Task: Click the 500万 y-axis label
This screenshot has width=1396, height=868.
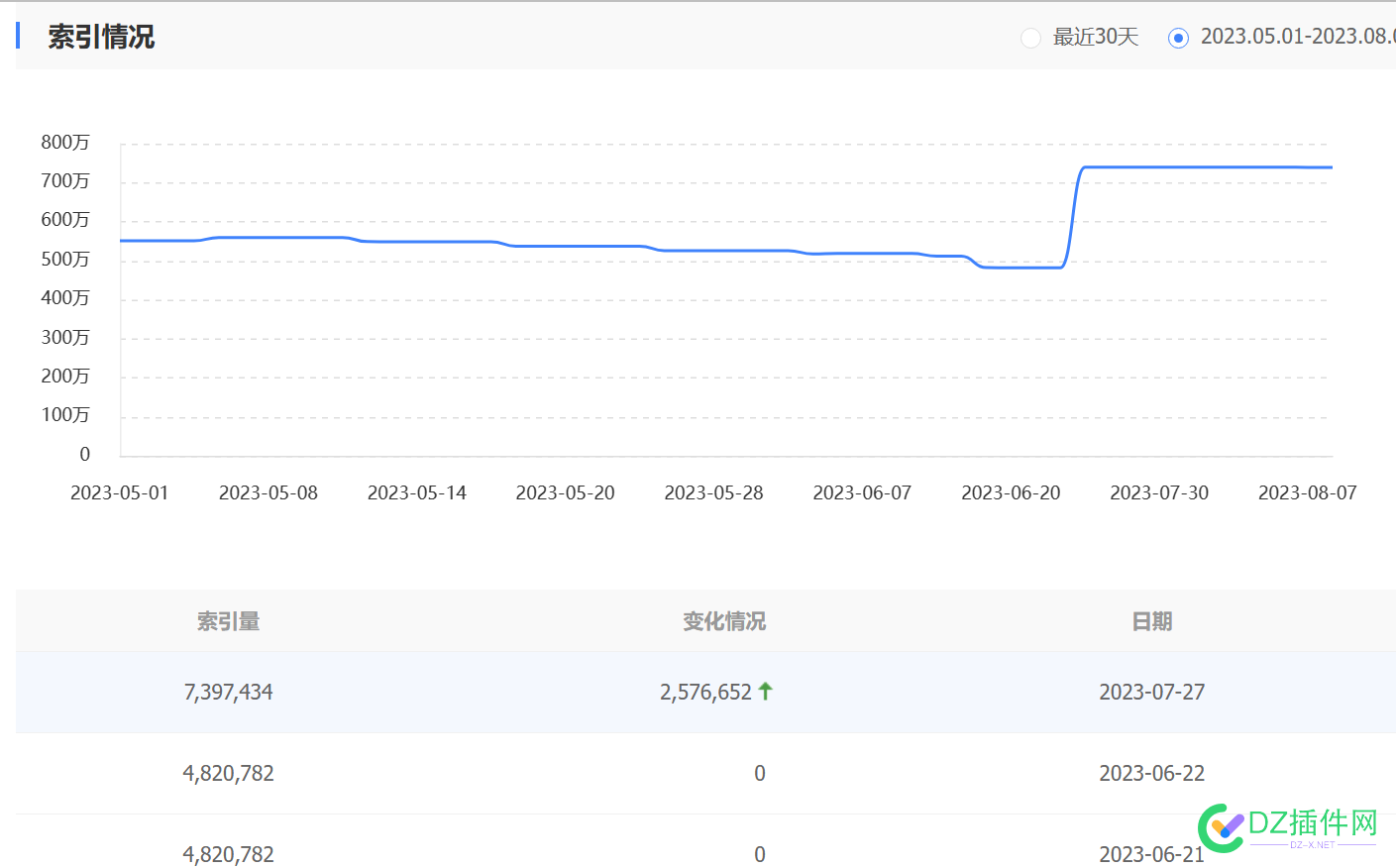Action: (65, 259)
